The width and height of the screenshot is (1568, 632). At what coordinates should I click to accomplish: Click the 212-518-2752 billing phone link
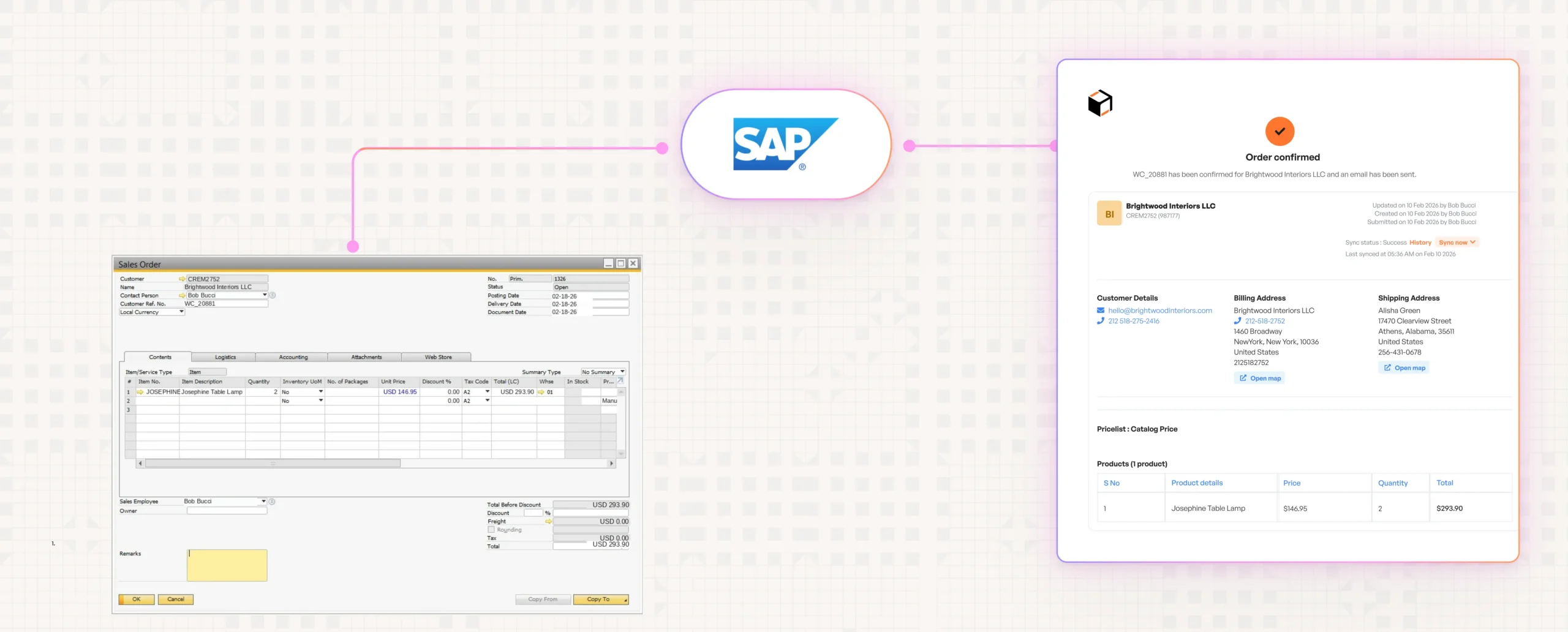point(1265,321)
